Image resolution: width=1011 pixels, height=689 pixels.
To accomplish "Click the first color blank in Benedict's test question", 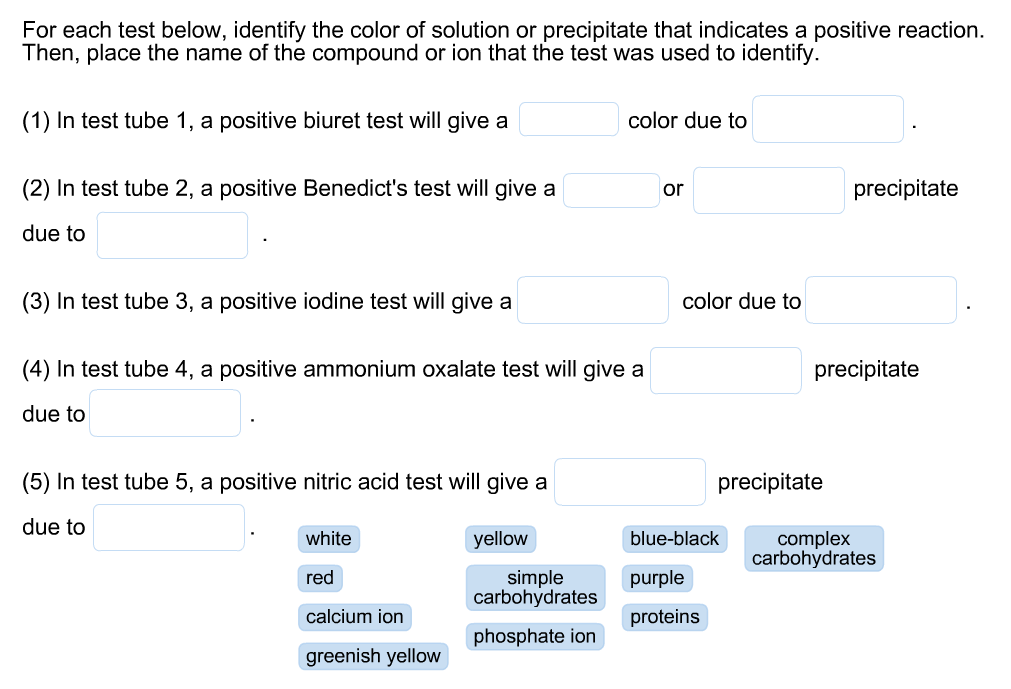I will pos(611,188).
